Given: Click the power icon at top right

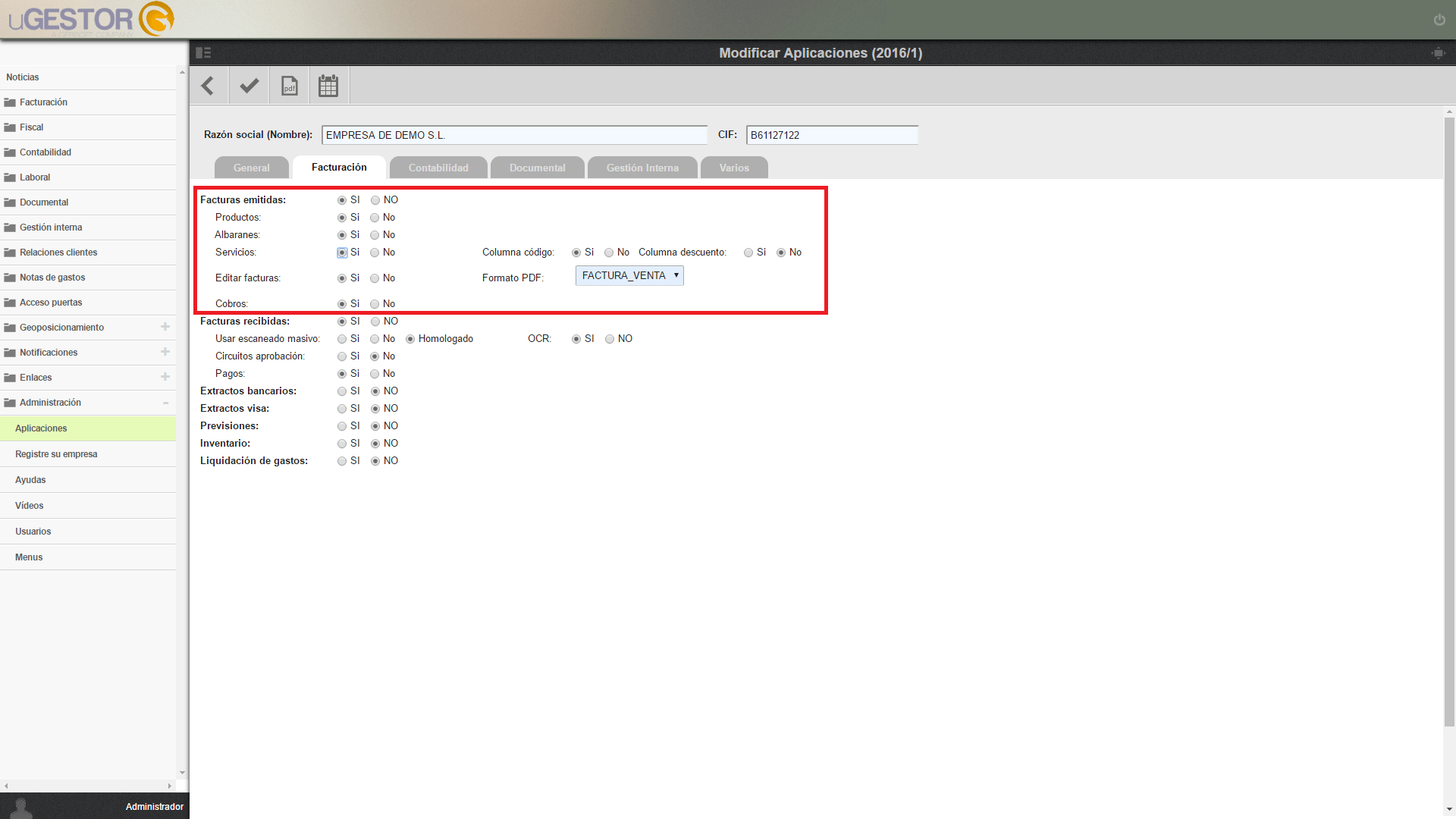Looking at the screenshot, I should point(1439,20).
